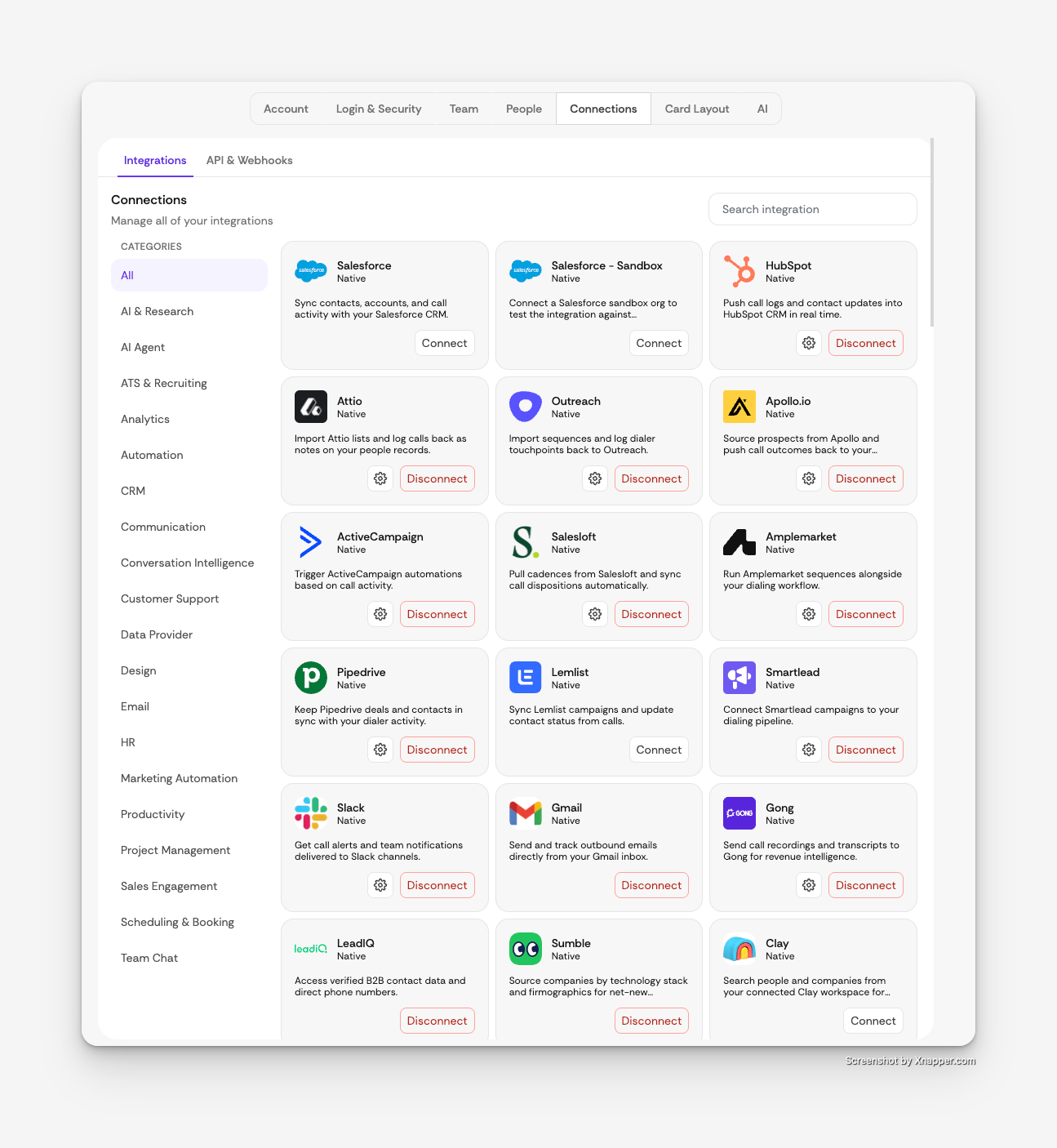Open the API & Webhooks tab
The height and width of the screenshot is (1148, 1057).
click(x=250, y=160)
